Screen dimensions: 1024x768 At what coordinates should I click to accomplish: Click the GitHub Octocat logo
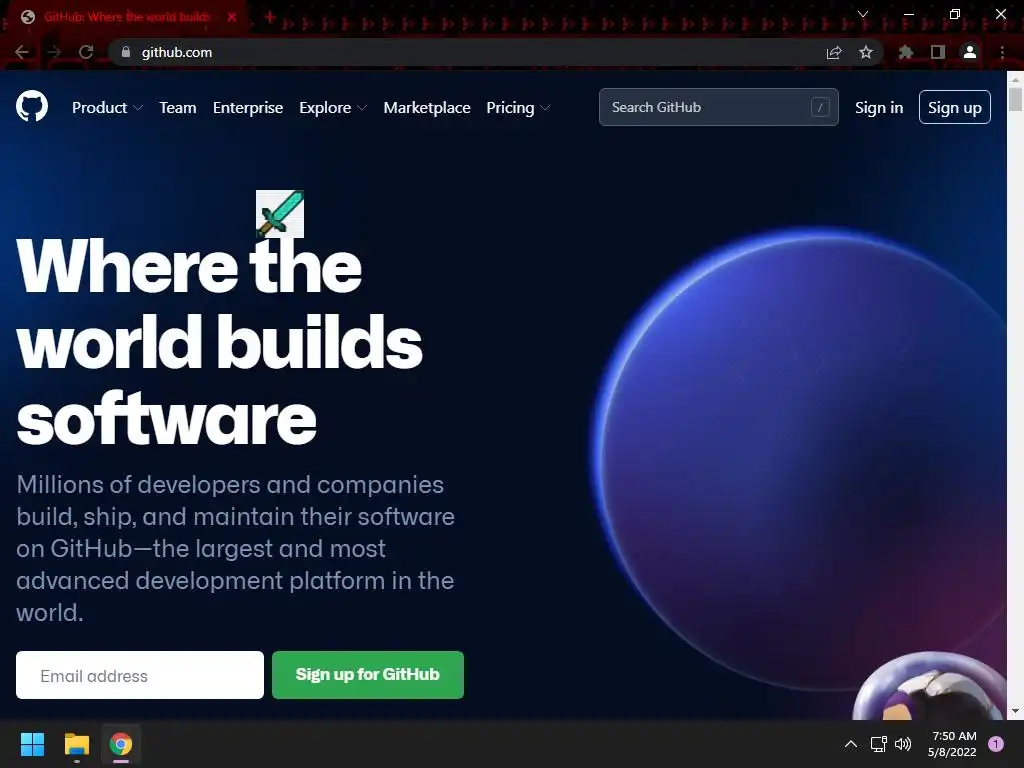[x=31, y=106]
